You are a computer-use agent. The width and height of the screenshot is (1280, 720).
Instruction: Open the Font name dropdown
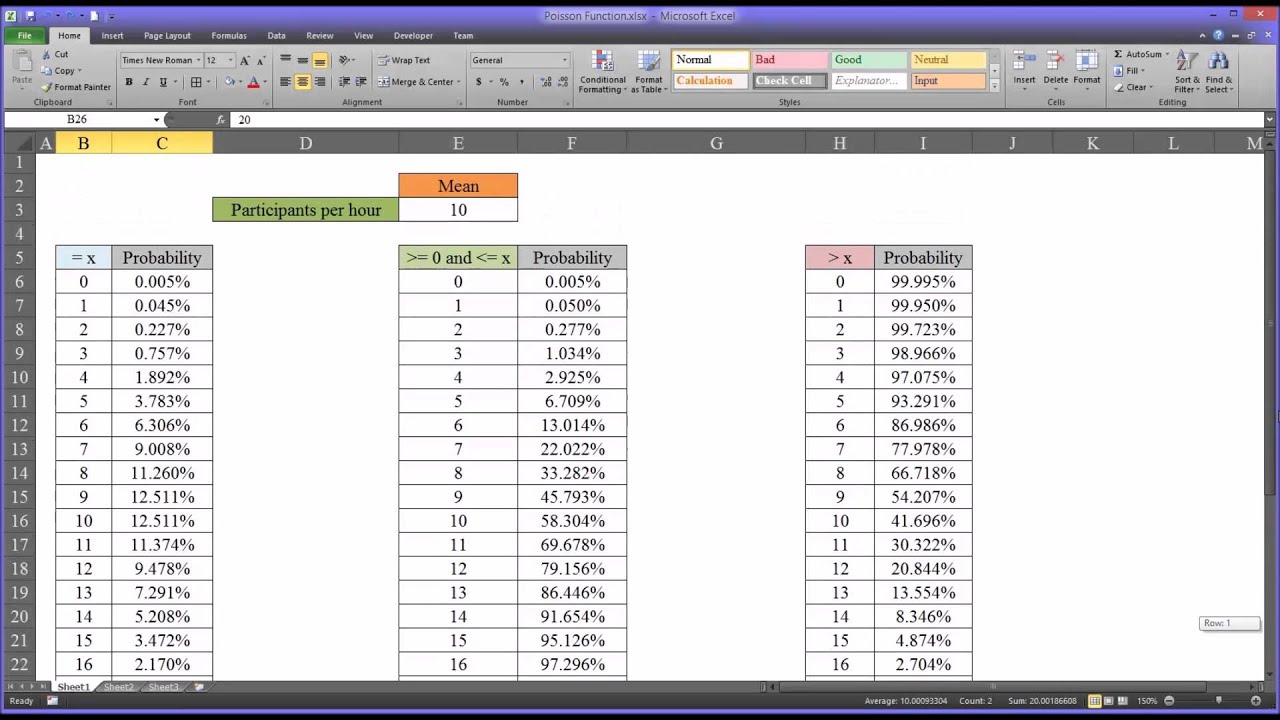pyautogui.click(x=200, y=60)
